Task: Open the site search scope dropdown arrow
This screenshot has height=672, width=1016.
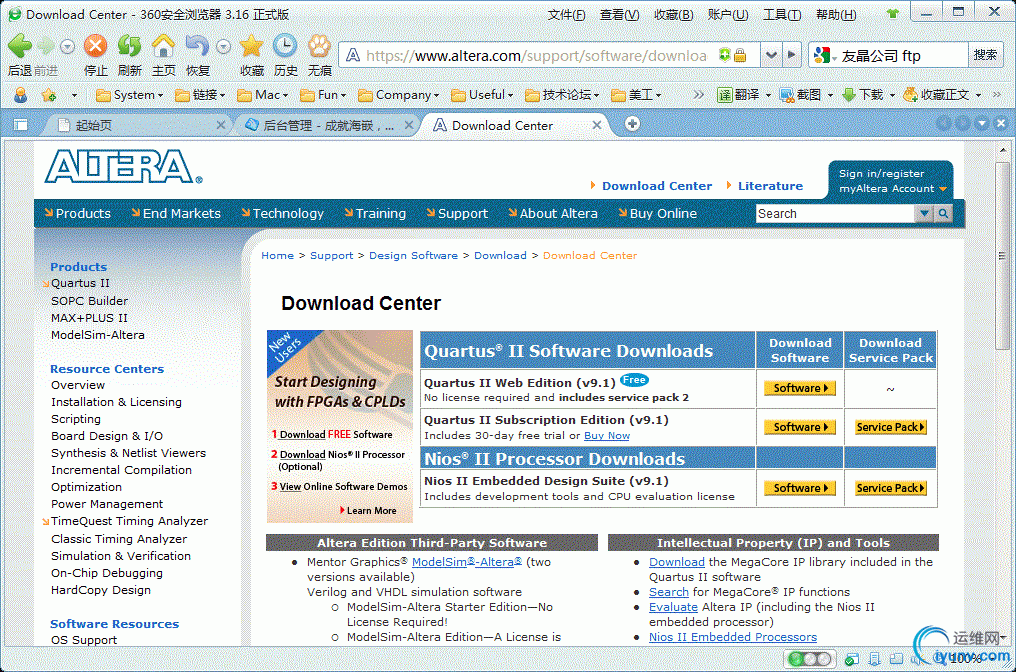Action: (x=924, y=213)
